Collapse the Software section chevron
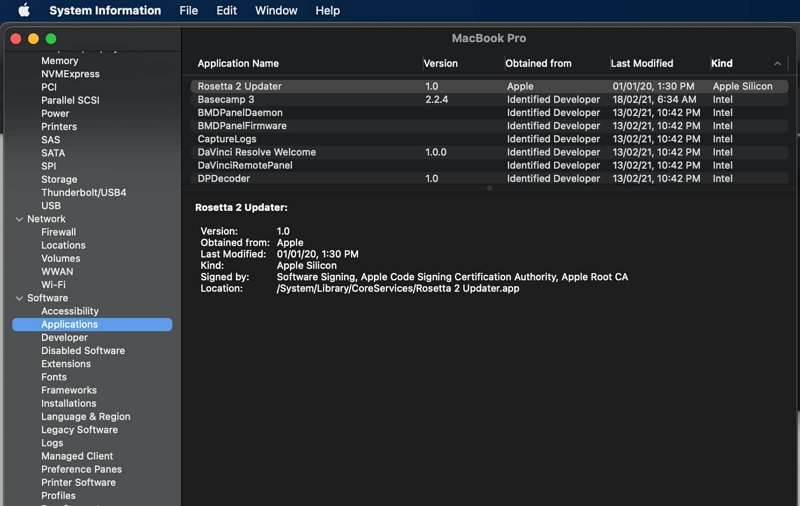The height and width of the screenshot is (506, 800). pos(19,298)
